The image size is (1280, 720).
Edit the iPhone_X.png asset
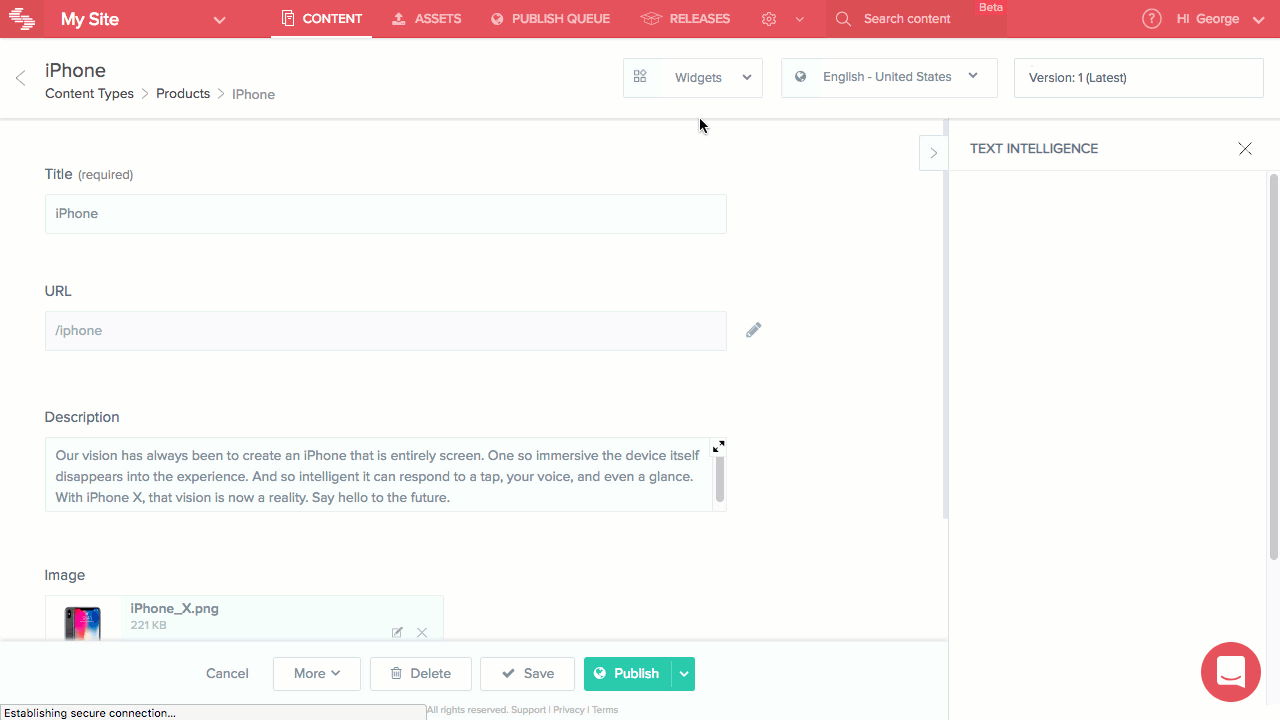397,632
